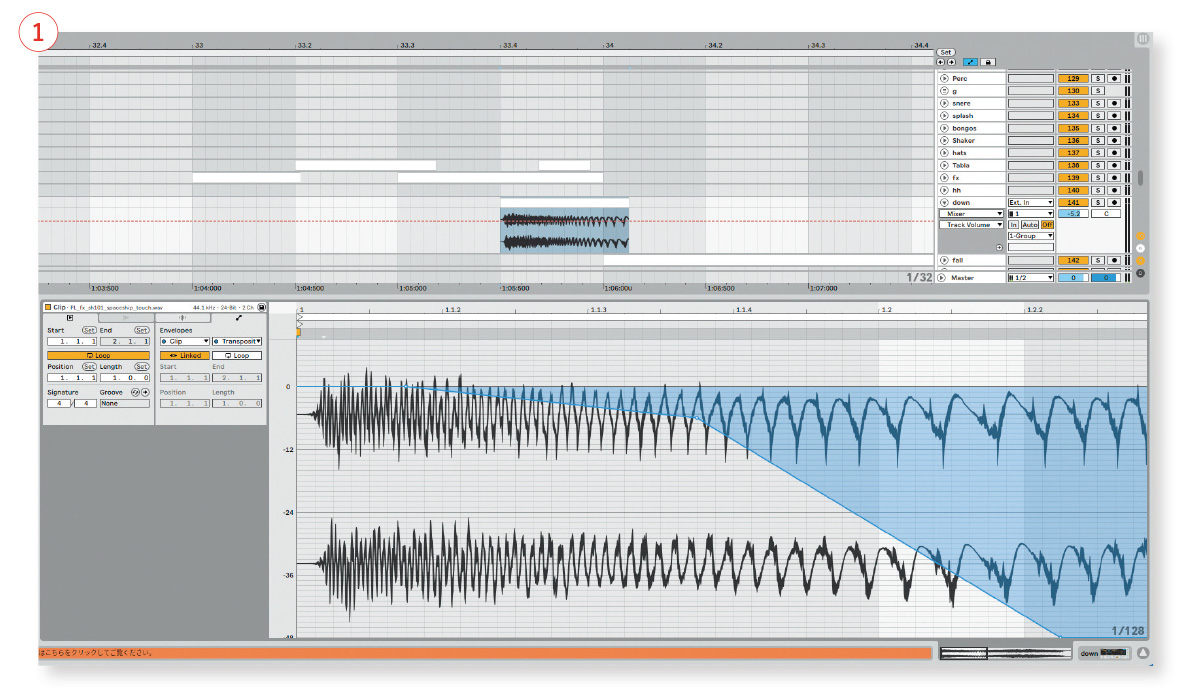Arm the Shaker track for recording

click(x=1114, y=140)
